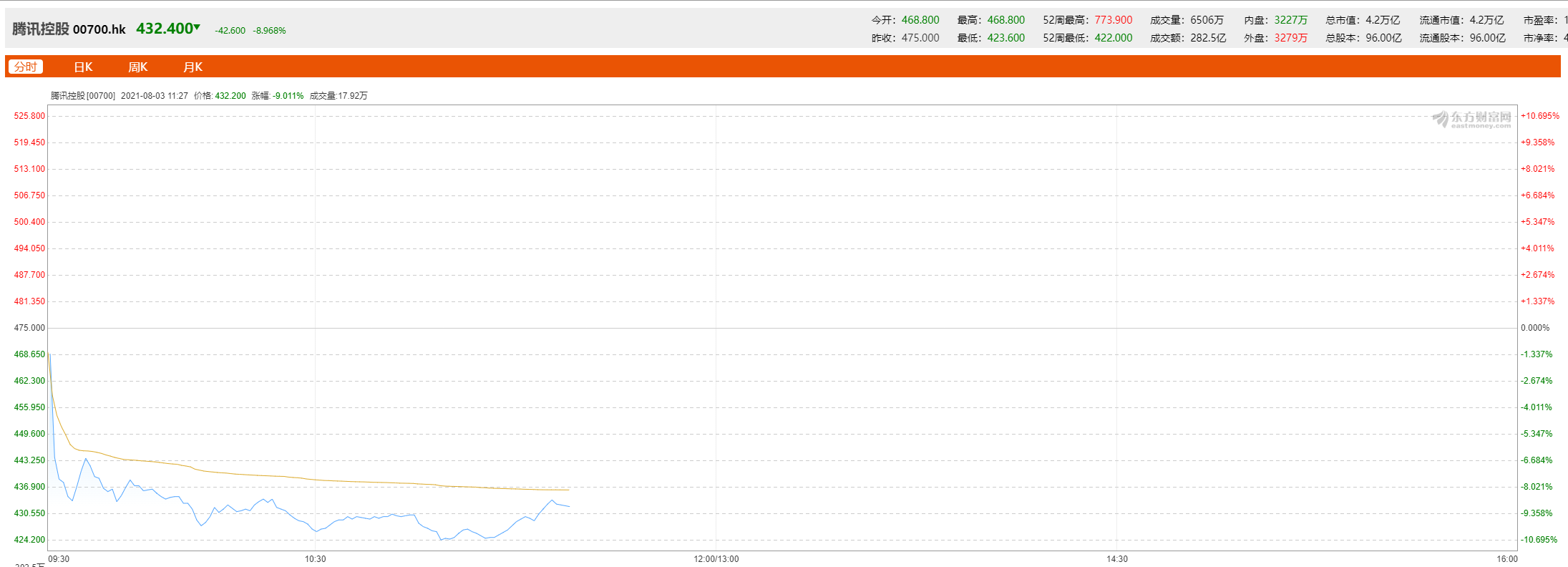Click the 0.000% percentage axis label
1568x567 pixels.
pos(1535,328)
